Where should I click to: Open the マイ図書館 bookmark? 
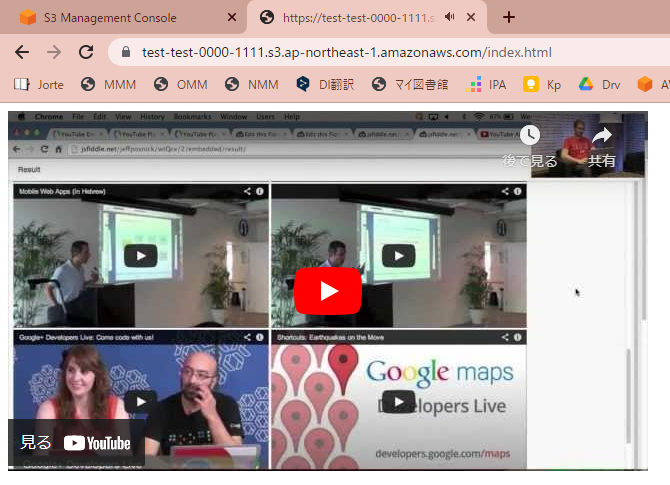(x=410, y=85)
